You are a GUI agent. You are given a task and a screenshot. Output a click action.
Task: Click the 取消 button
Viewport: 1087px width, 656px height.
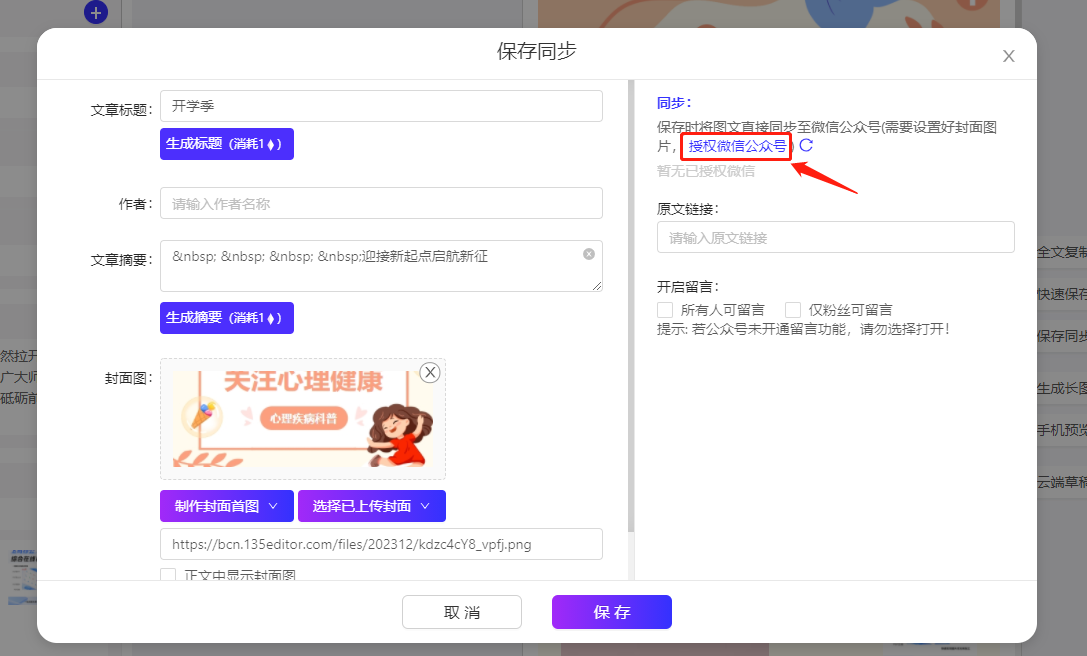coord(461,612)
